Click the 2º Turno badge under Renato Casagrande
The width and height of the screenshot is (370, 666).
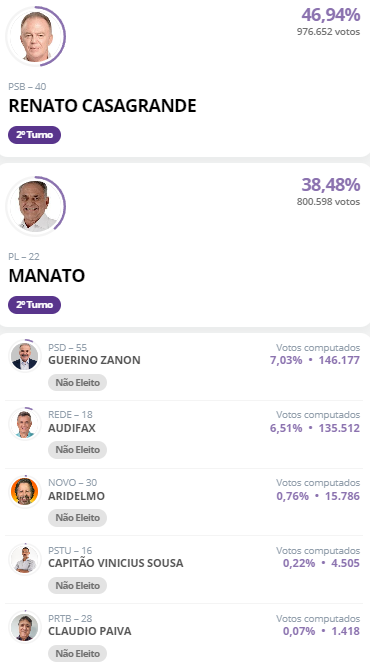point(34,135)
